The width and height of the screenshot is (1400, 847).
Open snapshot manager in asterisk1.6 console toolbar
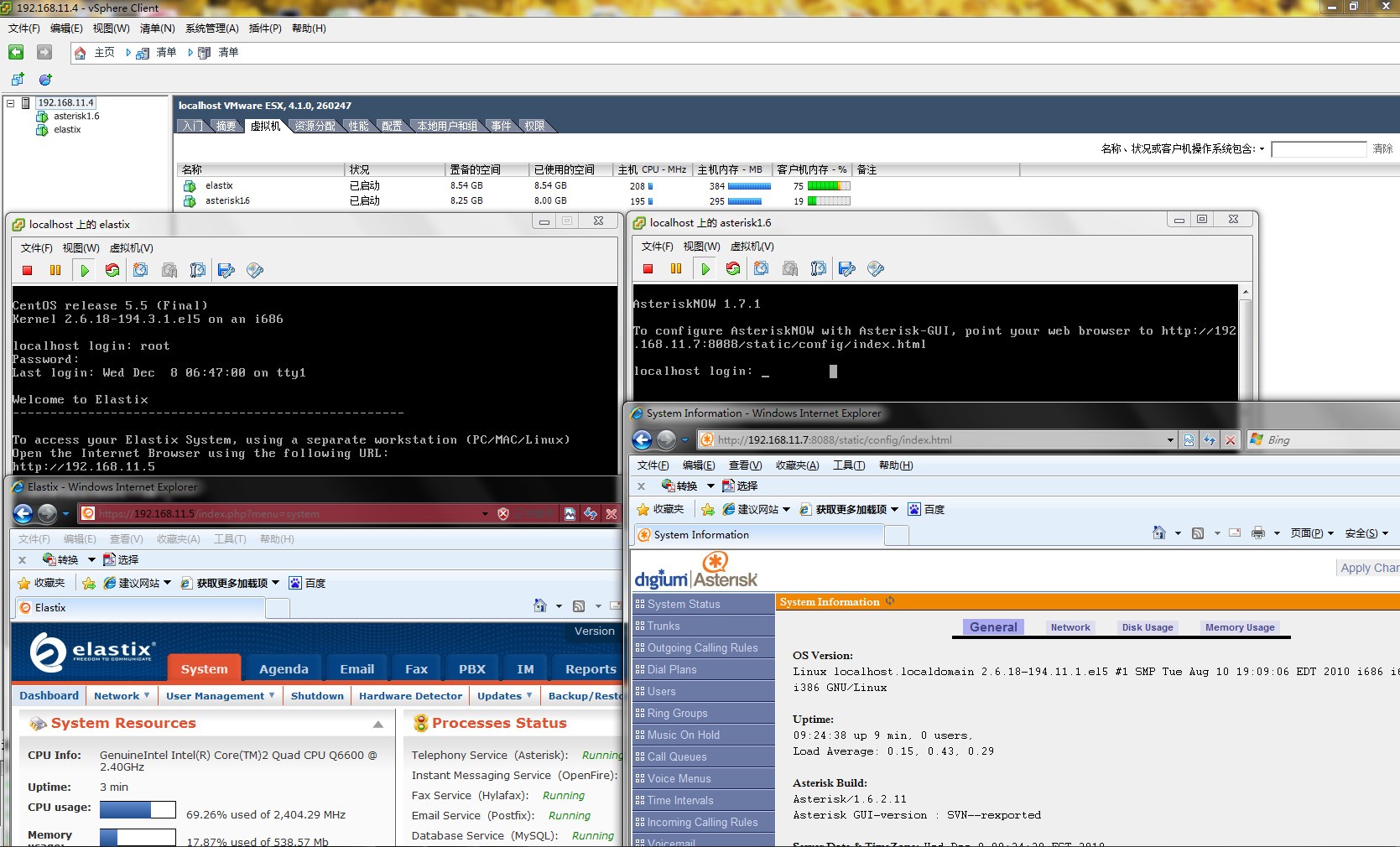coord(819,268)
